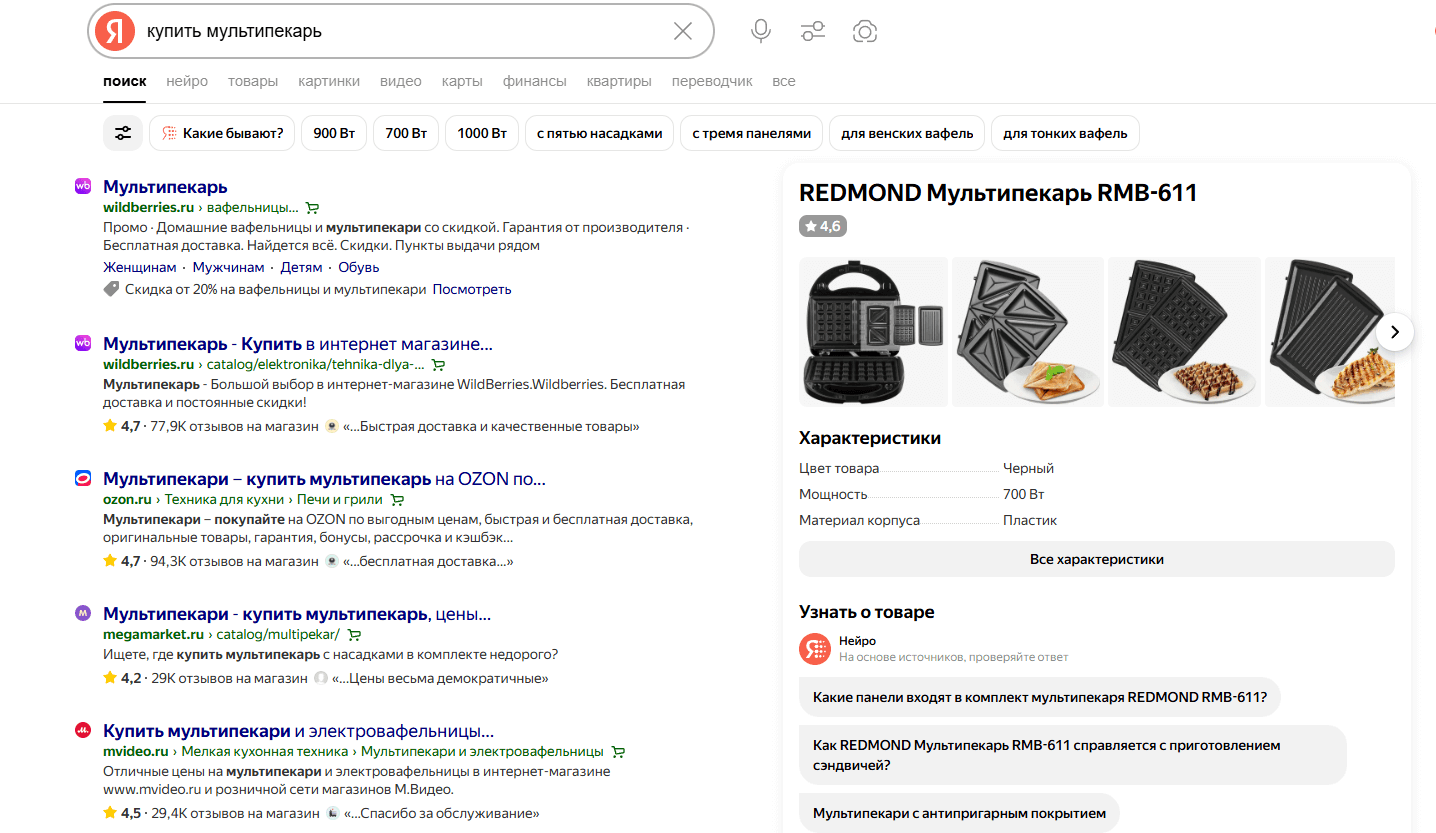
Task: Click the shopping cart icon on first wildberries result
Action: pos(312,208)
